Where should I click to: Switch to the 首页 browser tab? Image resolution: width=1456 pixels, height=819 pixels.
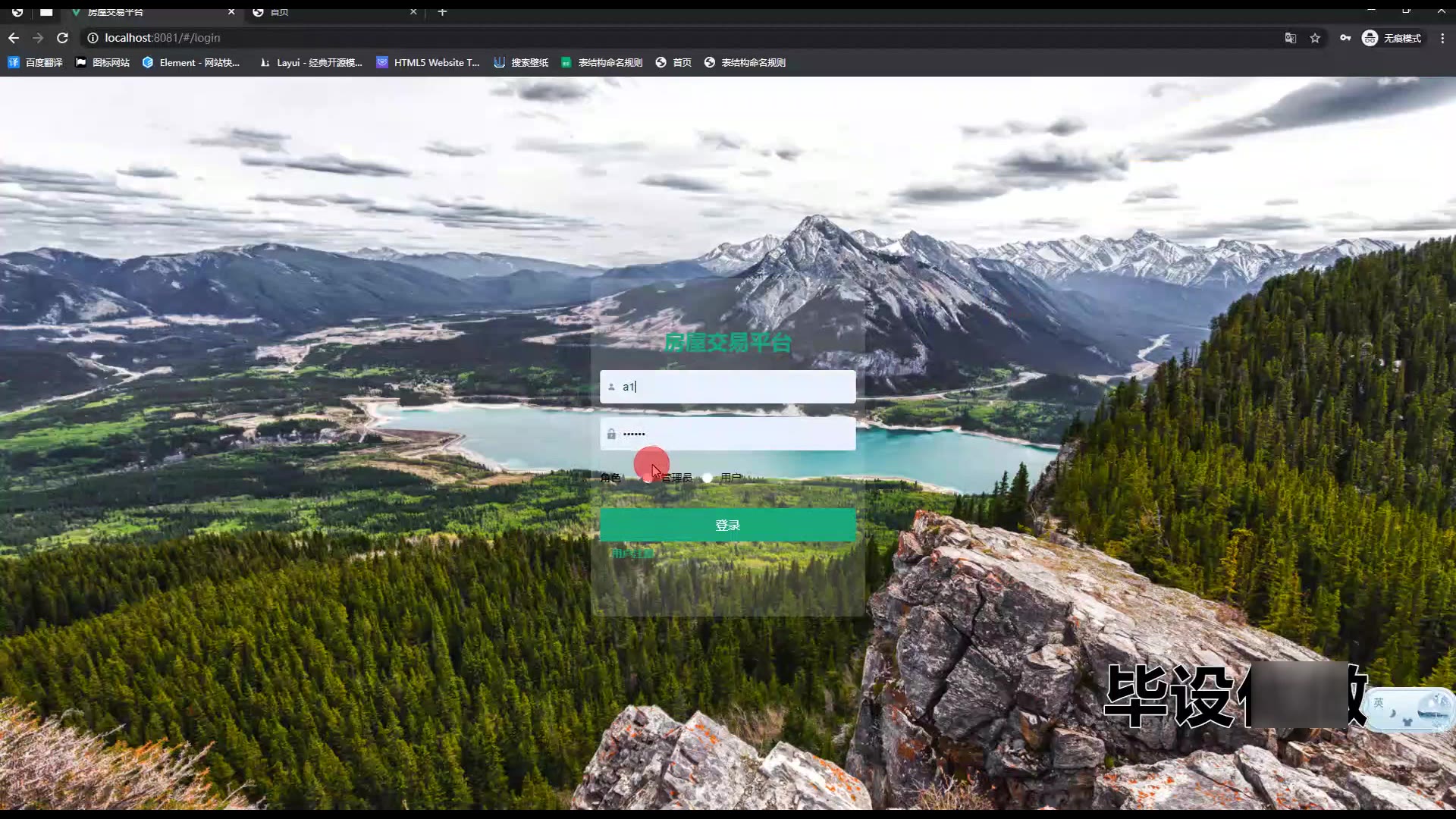pos(334,12)
